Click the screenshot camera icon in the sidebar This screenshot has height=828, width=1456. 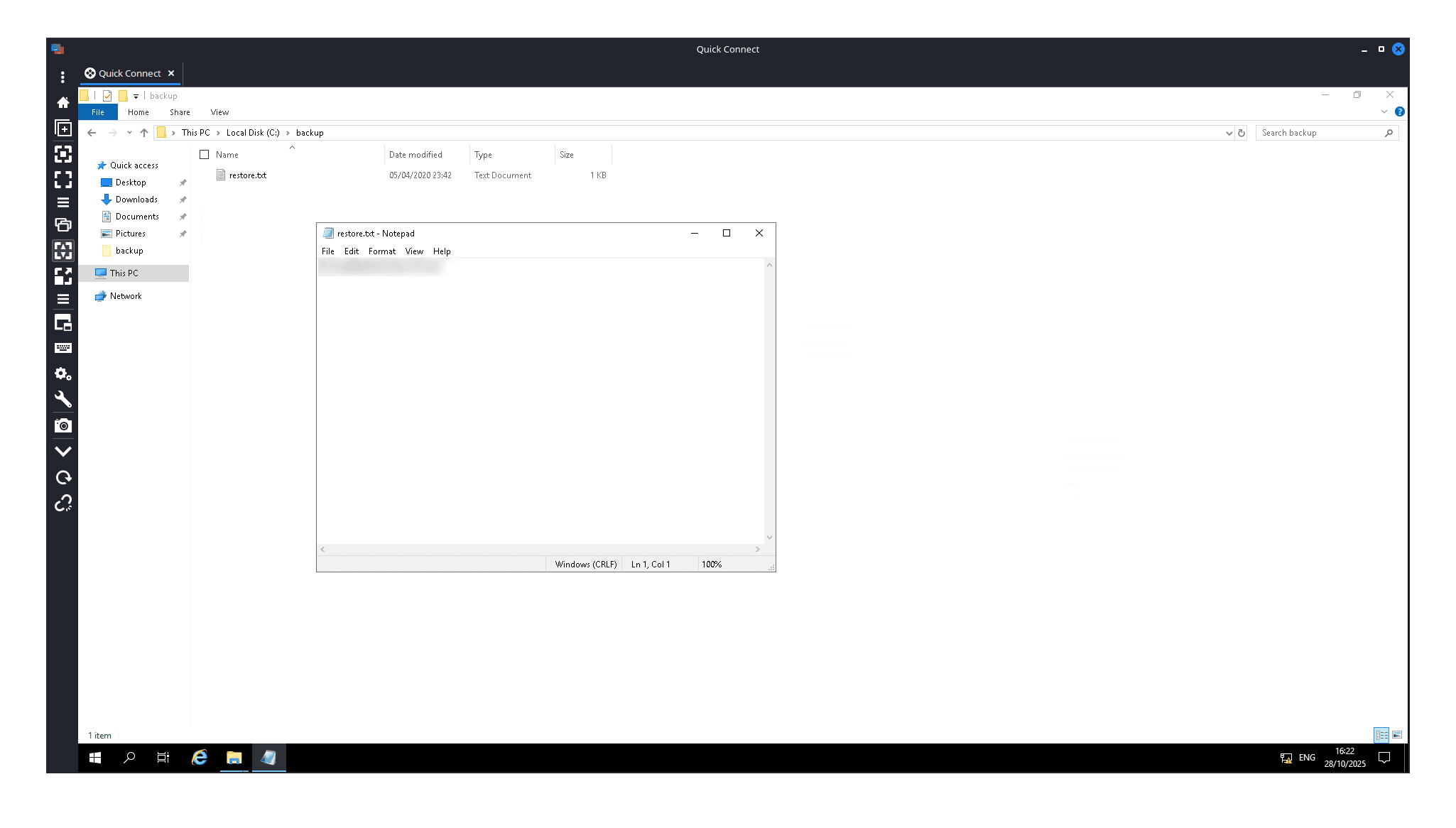tap(63, 425)
